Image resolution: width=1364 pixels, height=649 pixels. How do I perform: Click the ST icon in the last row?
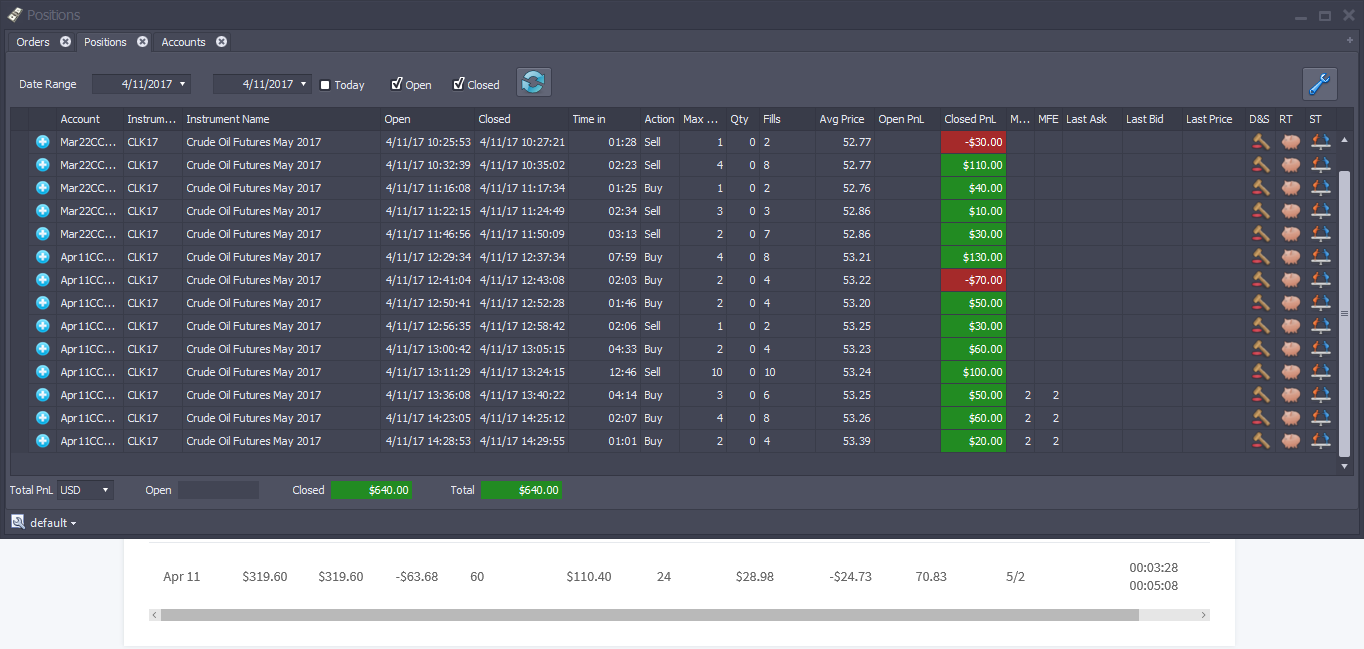tap(1321, 441)
